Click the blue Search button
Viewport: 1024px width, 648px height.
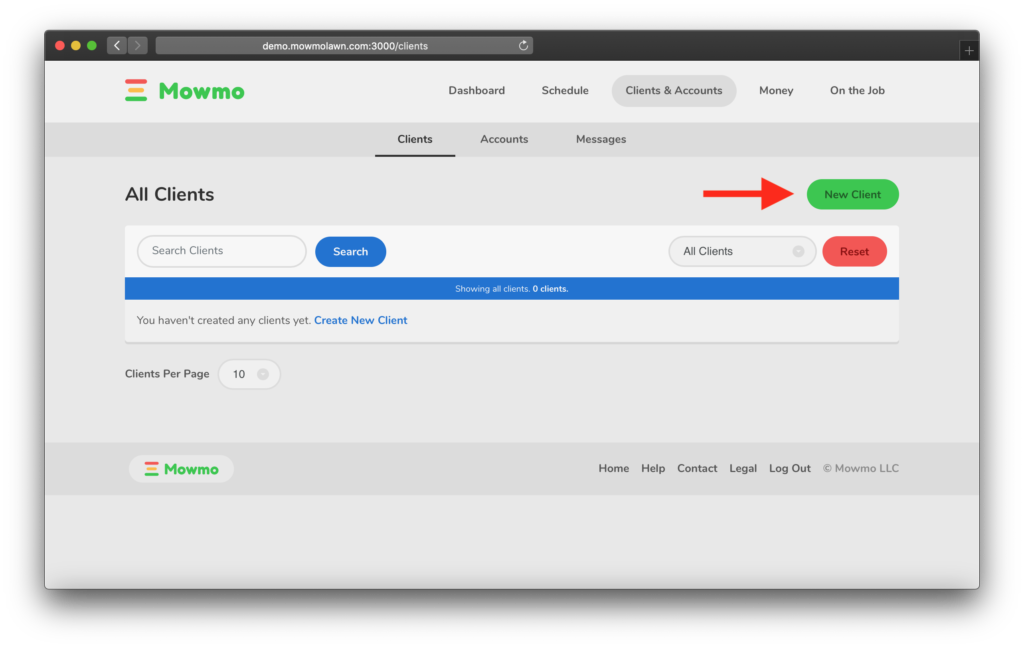[351, 251]
